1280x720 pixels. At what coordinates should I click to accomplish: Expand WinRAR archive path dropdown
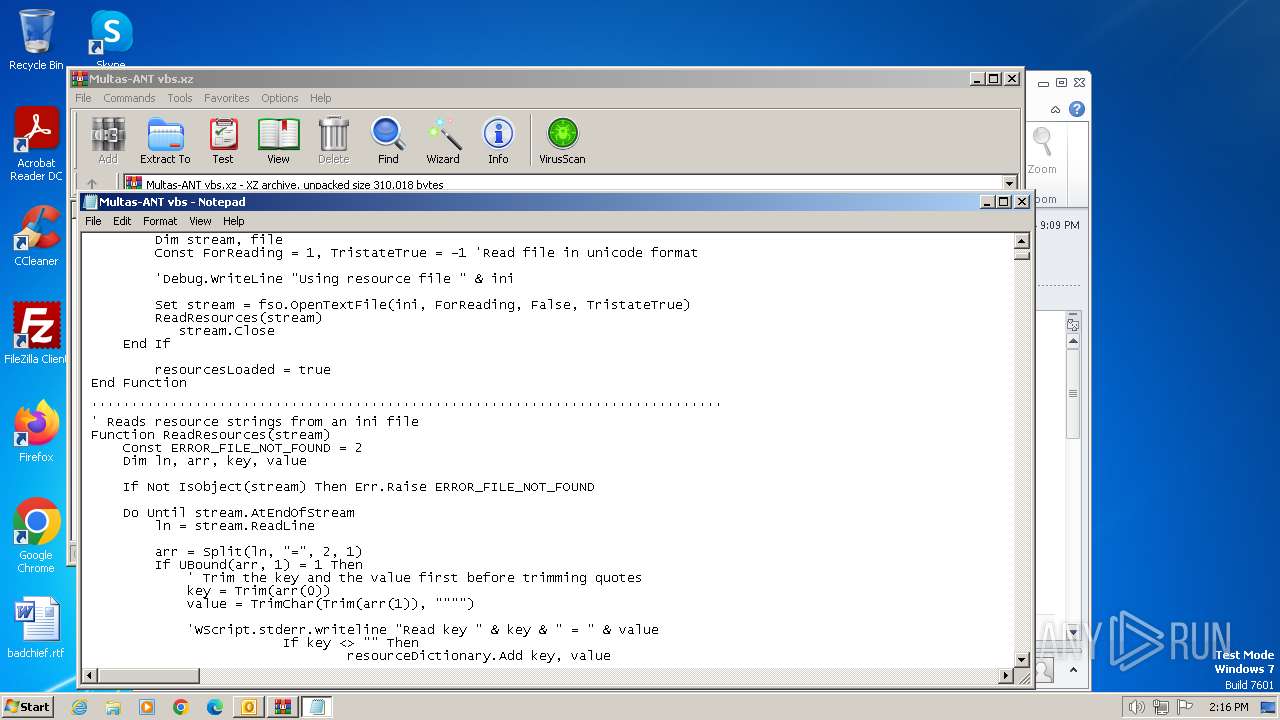pyautogui.click(x=1009, y=184)
